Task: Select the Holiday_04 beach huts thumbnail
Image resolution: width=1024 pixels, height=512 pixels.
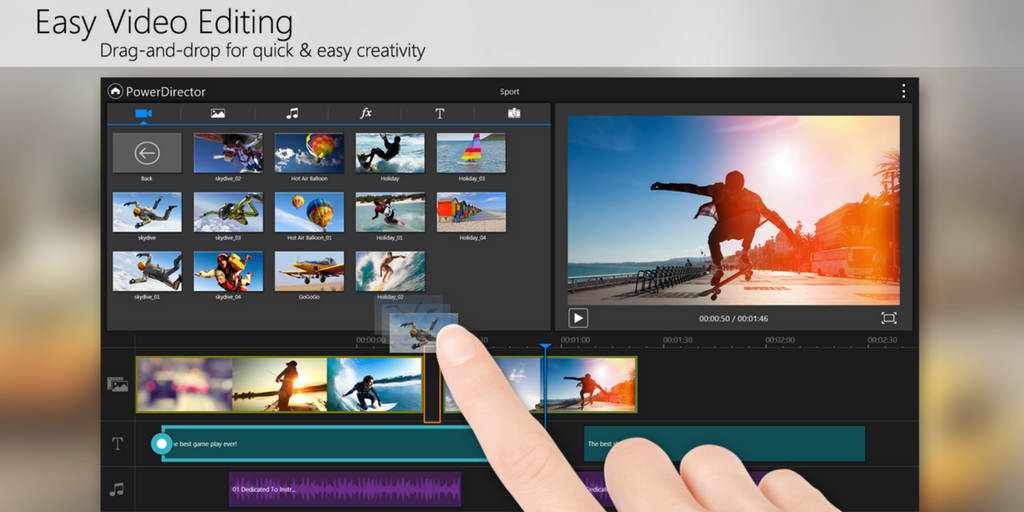Action: pyautogui.click(x=471, y=212)
